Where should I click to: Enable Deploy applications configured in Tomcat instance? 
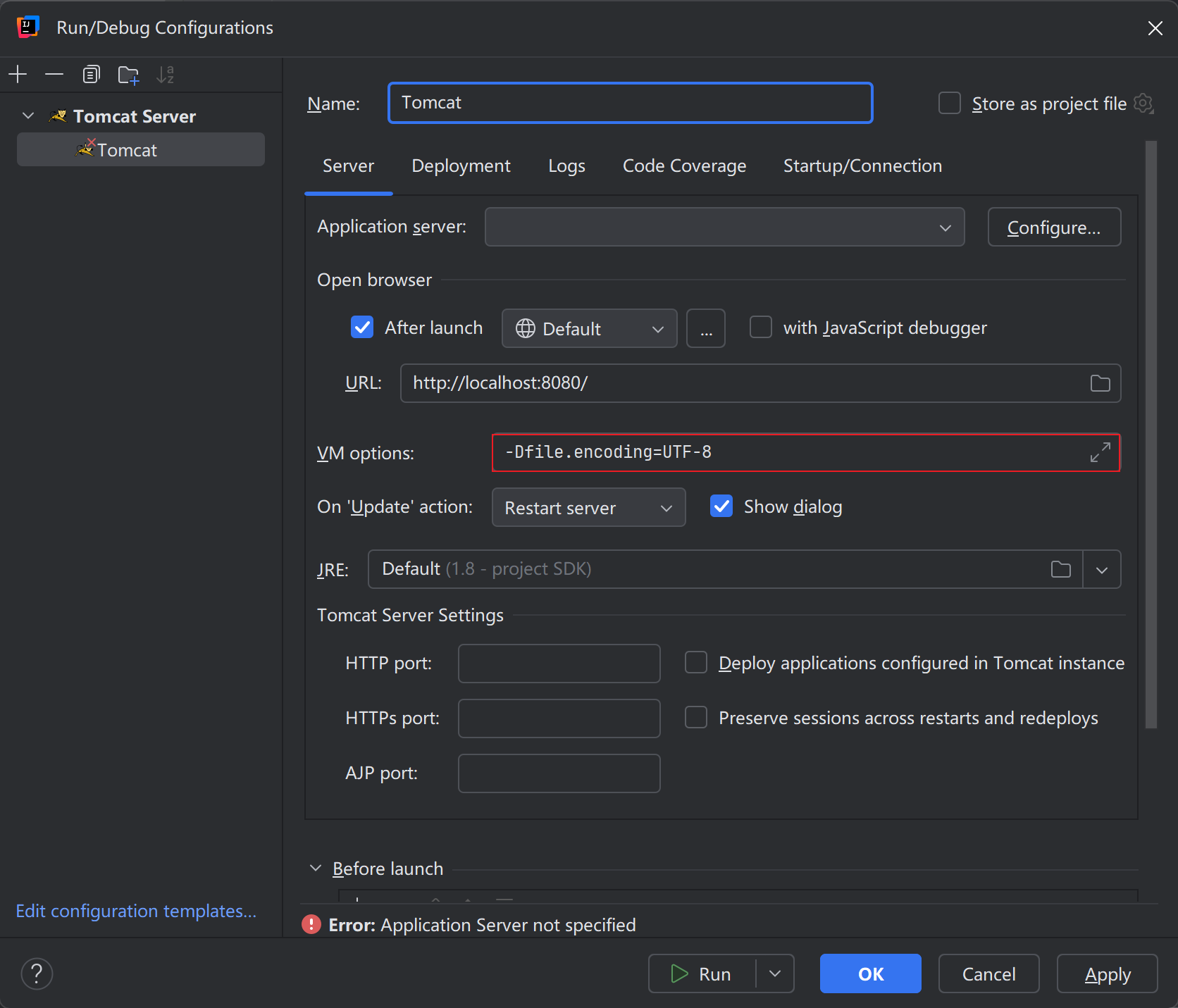coord(696,662)
